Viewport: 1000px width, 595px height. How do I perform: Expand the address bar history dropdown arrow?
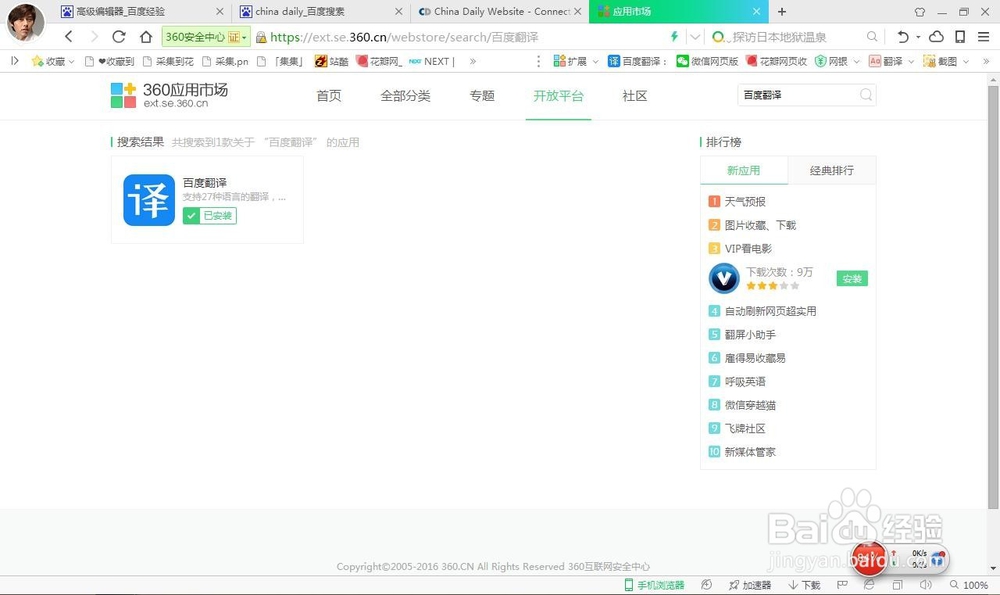pos(695,37)
